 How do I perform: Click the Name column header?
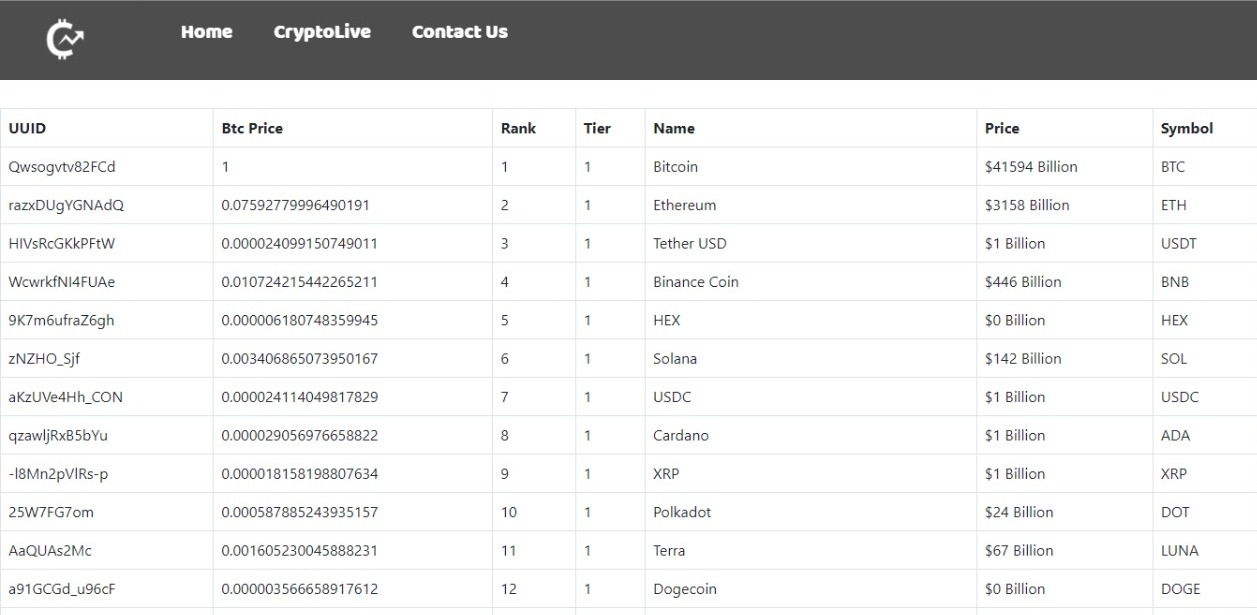point(811,128)
